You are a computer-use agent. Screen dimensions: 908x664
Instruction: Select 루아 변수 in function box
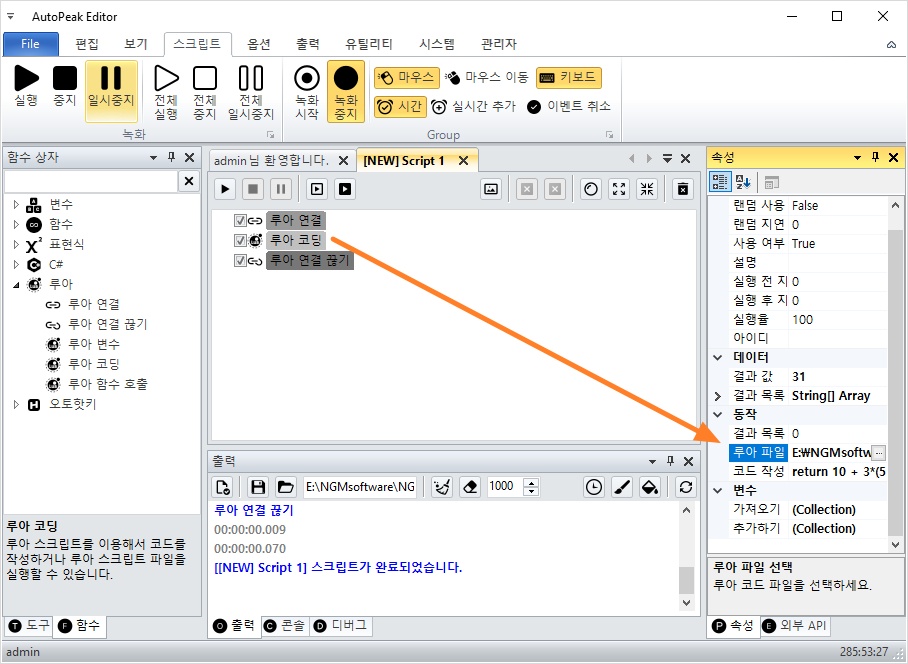94,344
